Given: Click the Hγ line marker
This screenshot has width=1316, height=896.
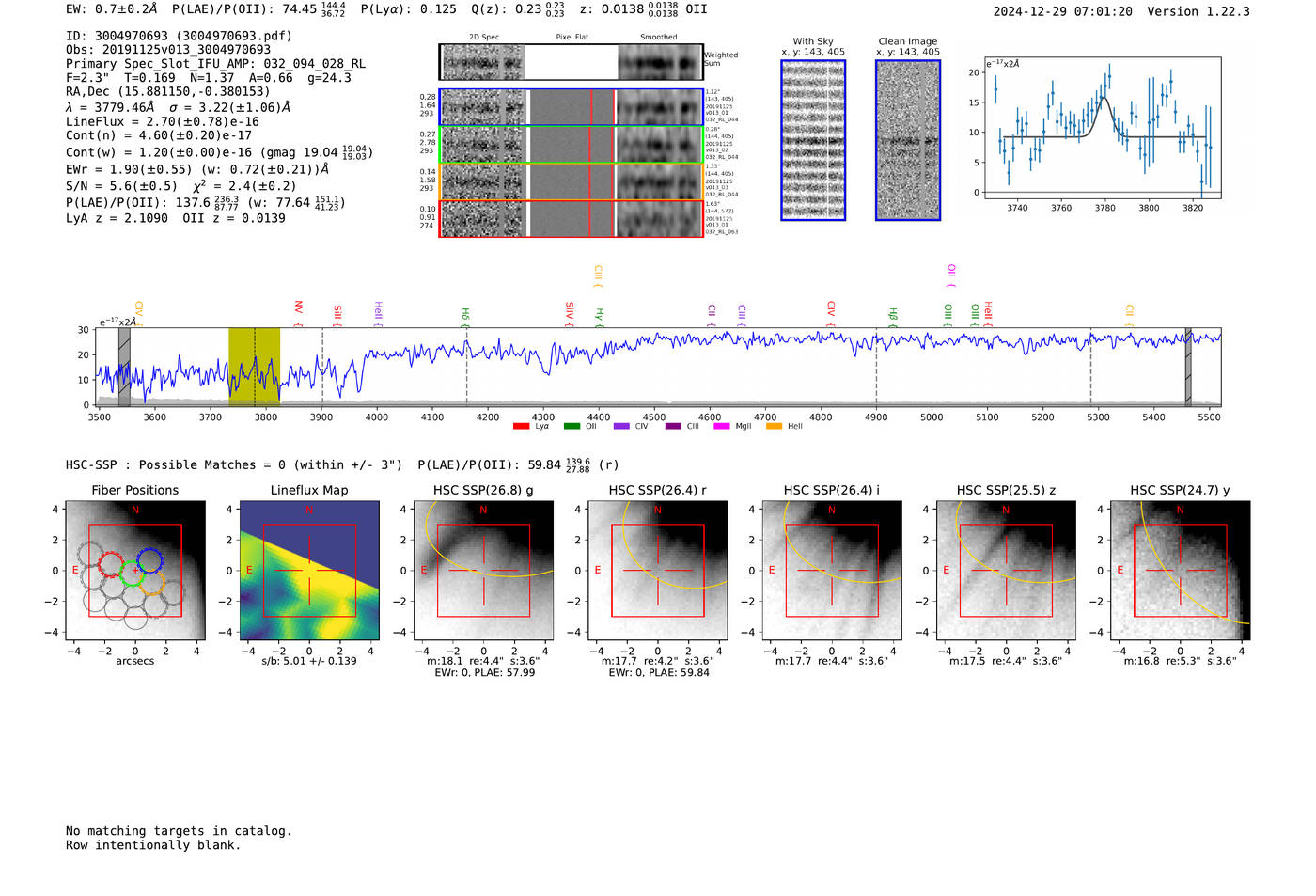Looking at the screenshot, I should pos(599,316).
